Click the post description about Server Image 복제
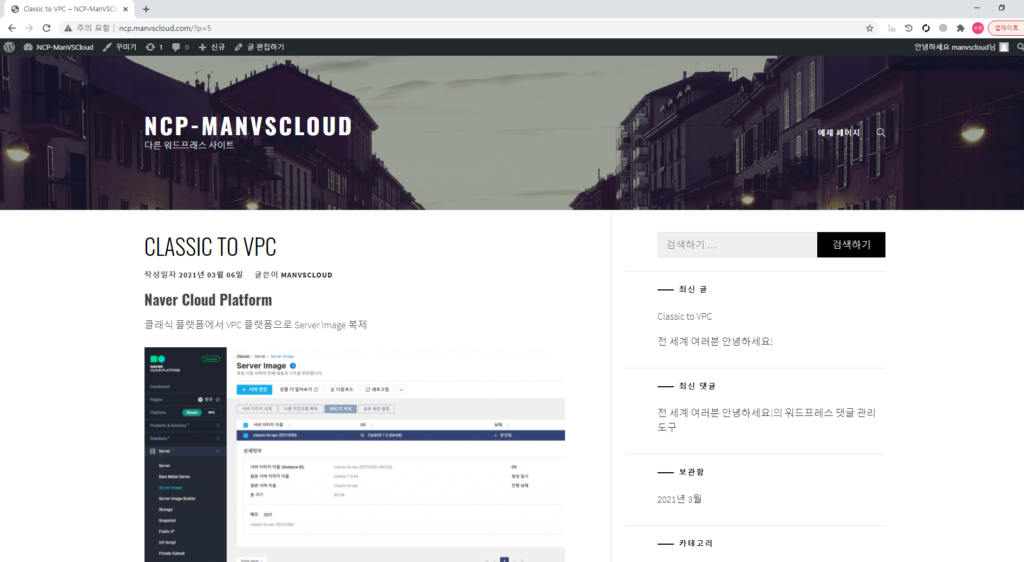The width and height of the screenshot is (1024, 562). tap(255, 324)
